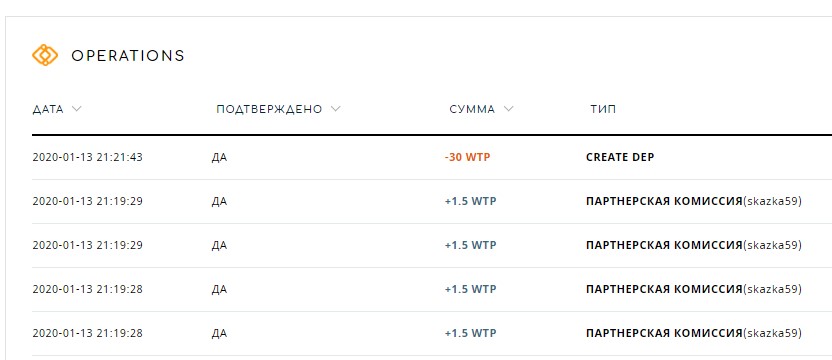Screen dimensions: 832x360
Task: Click ДА in the CREATE DEP row
Action: [x=219, y=158]
